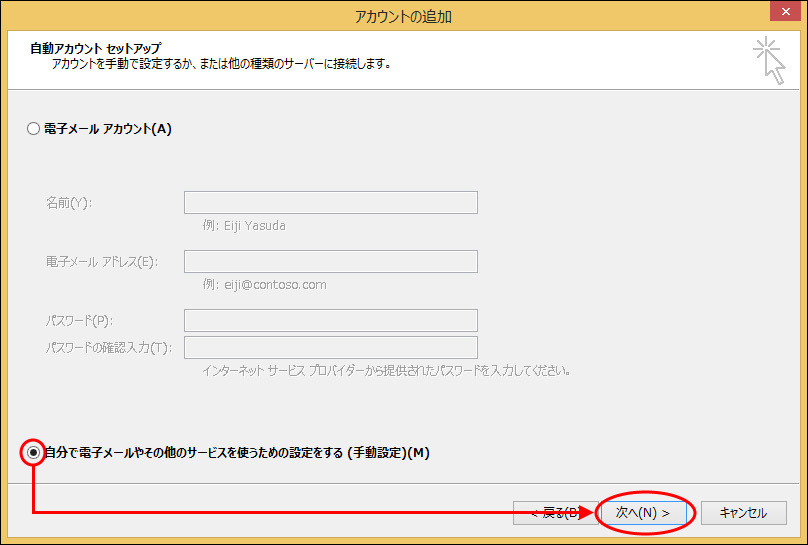Click the パスワード(P) input field
This screenshot has width=808, height=545.
[x=331, y=320]
